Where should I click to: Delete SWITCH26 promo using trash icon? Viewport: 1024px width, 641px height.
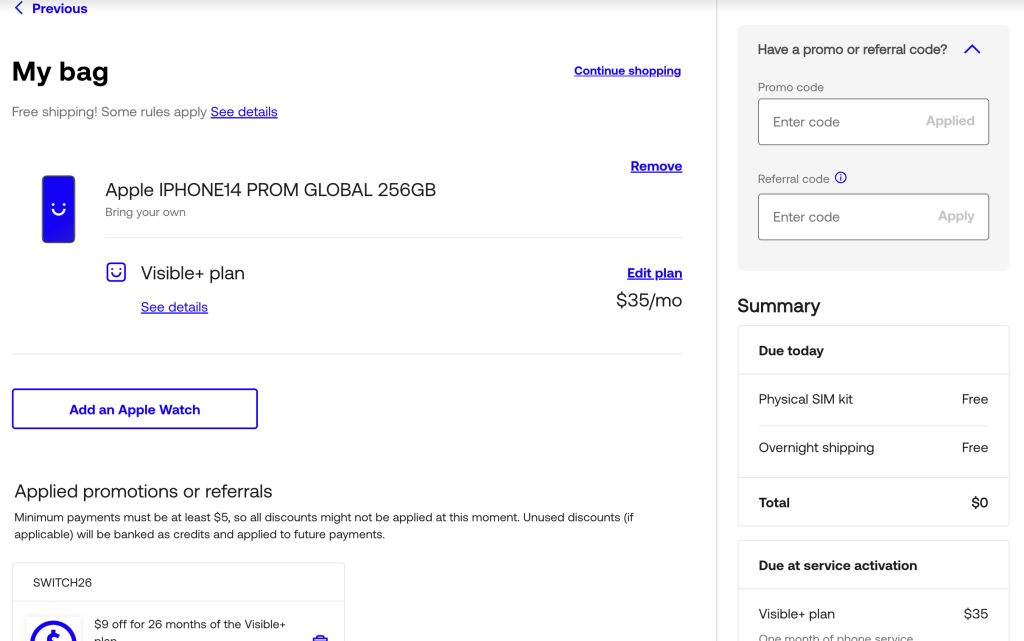[319, 636]
